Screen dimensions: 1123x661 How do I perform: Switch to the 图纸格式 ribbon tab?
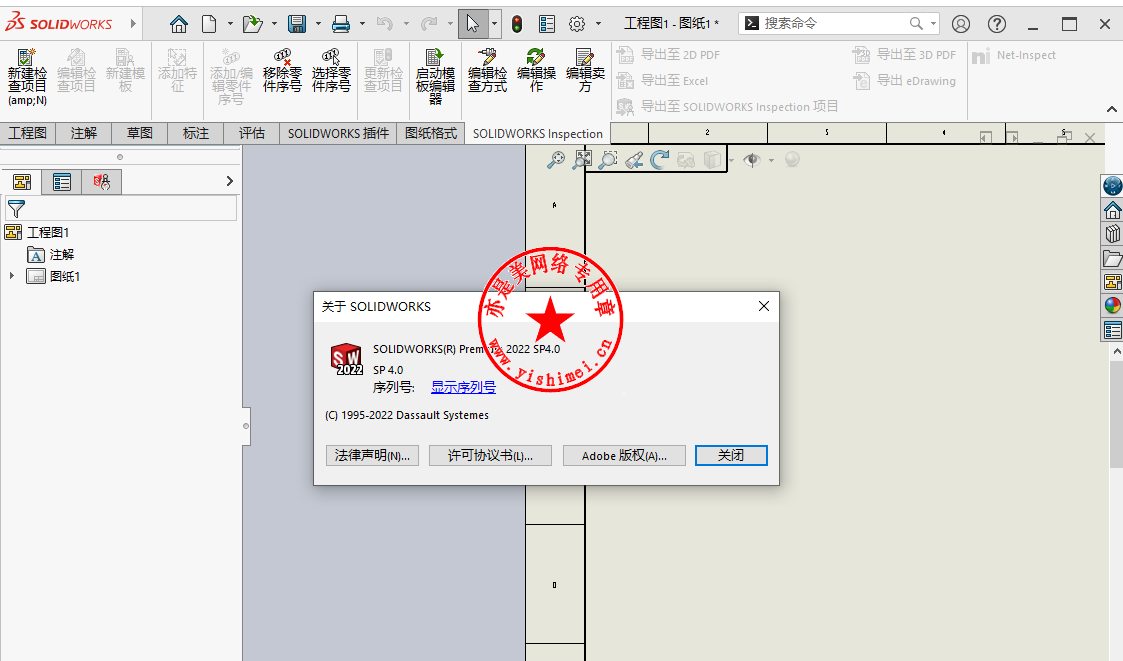(x=431, y=133)
